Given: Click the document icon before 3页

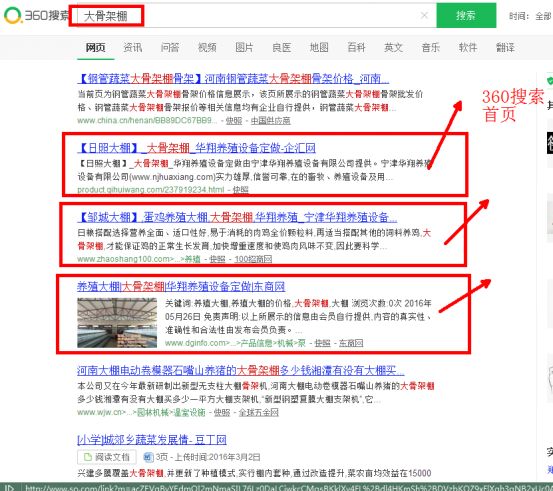Looking at the screenshot, I should click(148, 457).
